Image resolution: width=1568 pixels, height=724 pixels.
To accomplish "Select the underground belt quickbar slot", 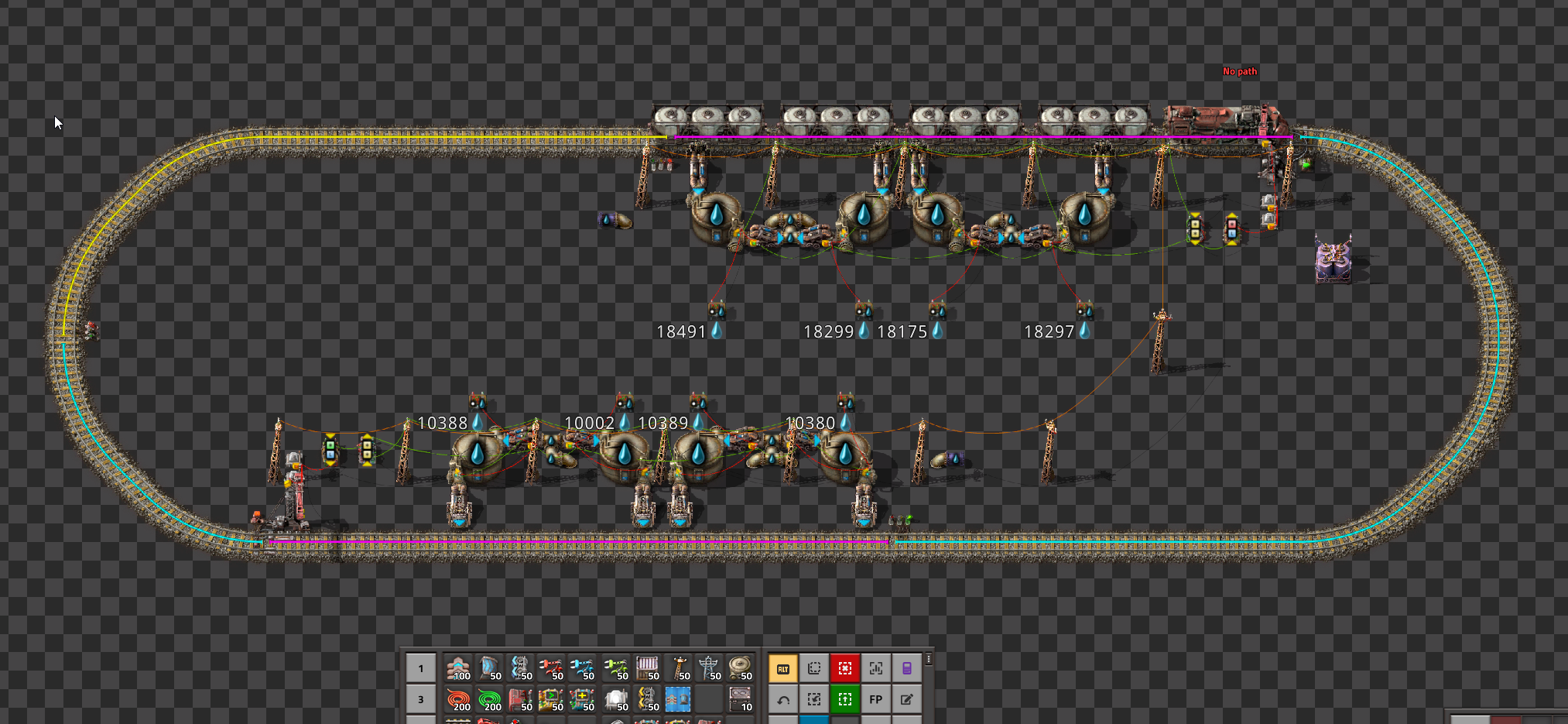I will click(x=490, y=668).
